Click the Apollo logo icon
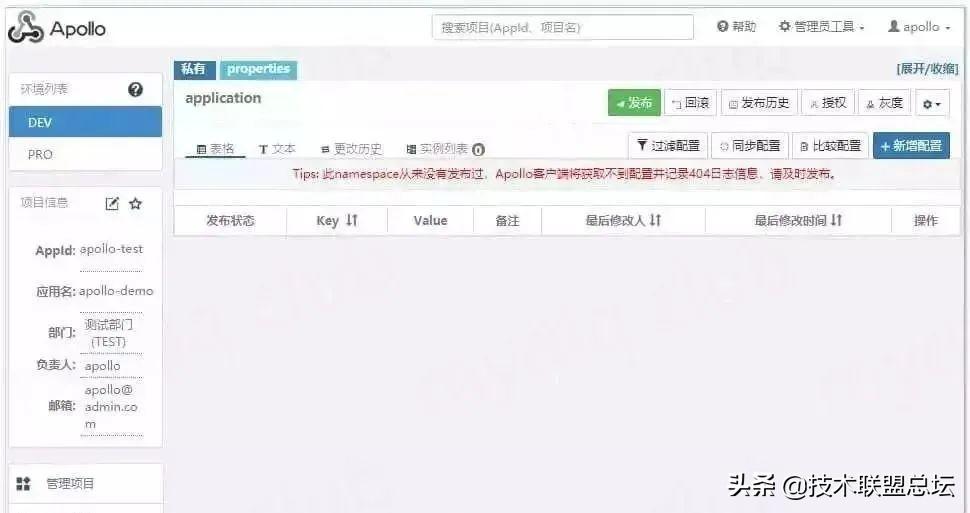 point(25,27)
